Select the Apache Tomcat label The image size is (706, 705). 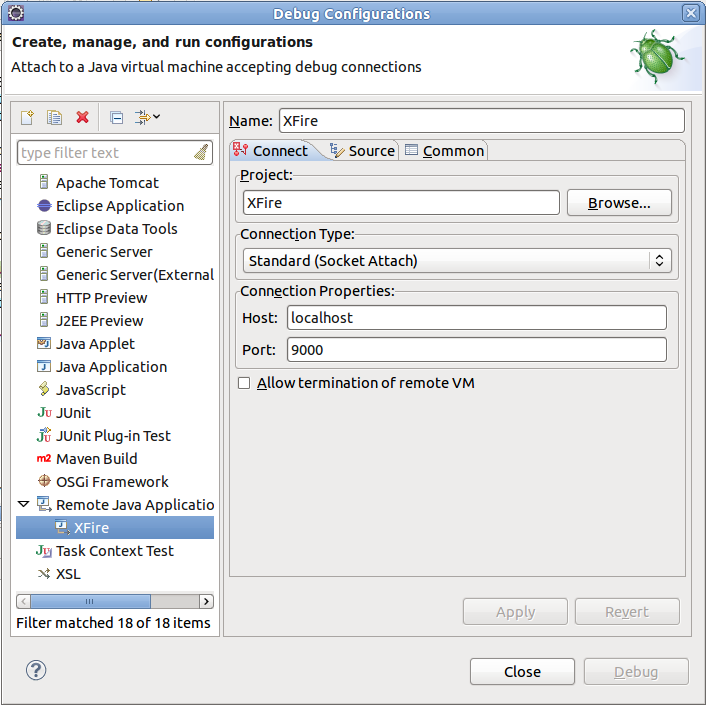[x=107, y=183]
